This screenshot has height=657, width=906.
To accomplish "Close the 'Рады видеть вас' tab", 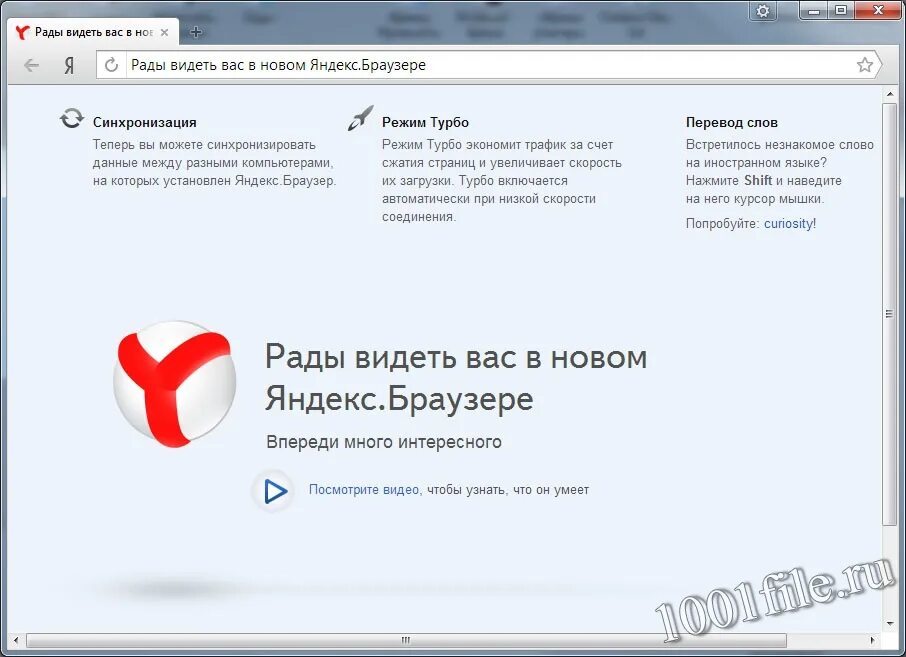I will click(x=165, y=32).
